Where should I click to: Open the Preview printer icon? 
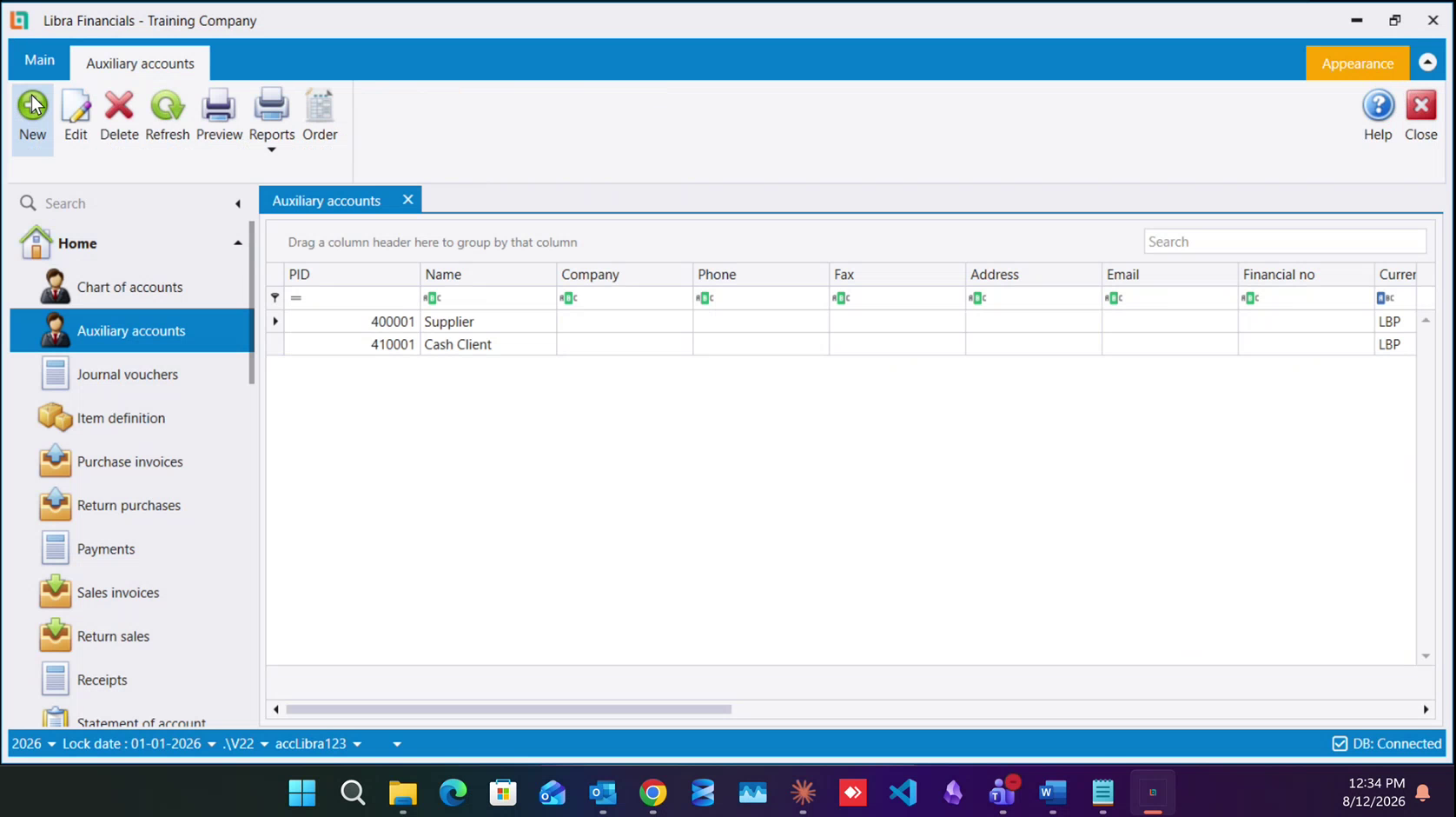coord(219,106)
